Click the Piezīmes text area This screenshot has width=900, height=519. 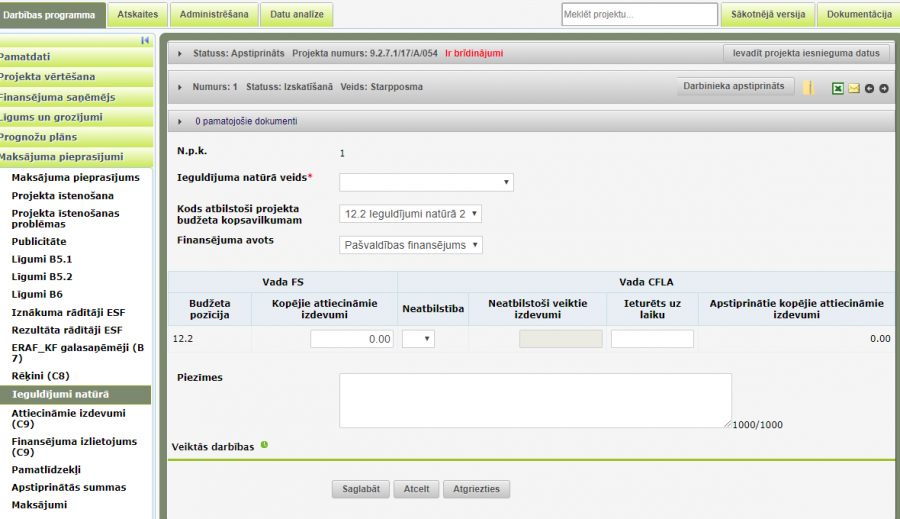[x=535, y=400]
